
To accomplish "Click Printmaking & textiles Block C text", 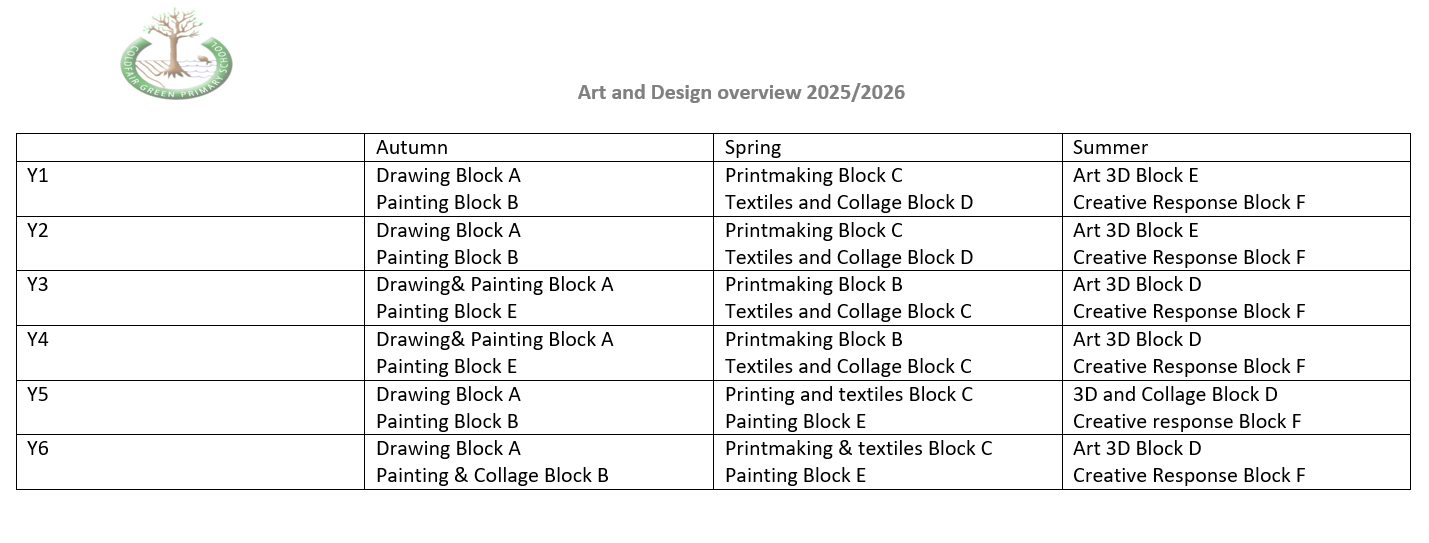I will 858,449.
